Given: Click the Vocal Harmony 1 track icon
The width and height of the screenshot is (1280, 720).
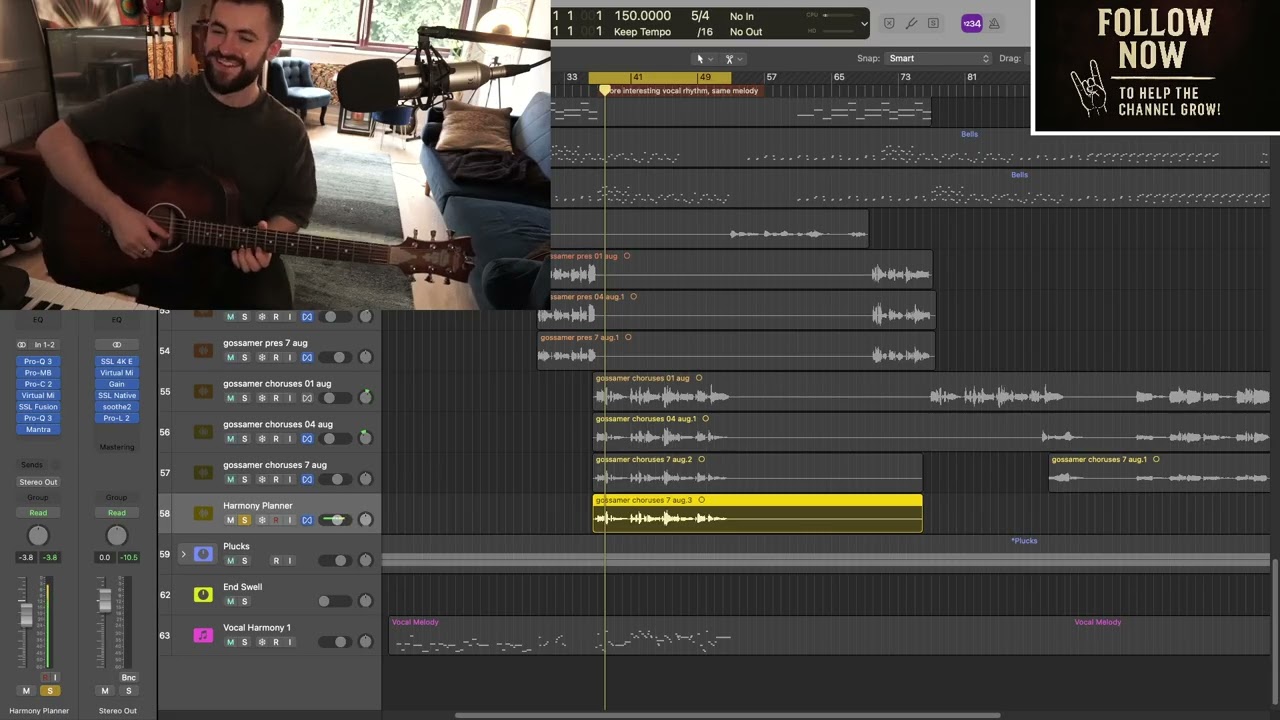Looking at the screenshot, I should [x=203, y=635].
